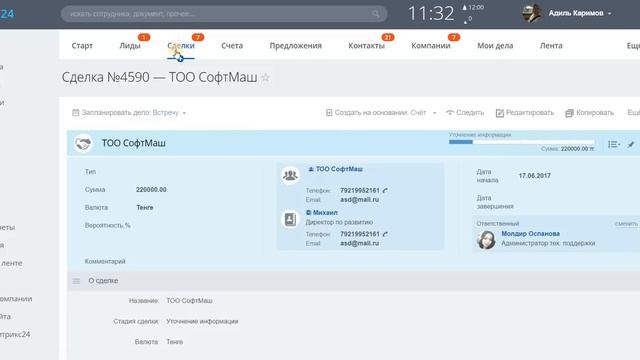This screenshot has height=360, width=640.
Task: Call Михаил via phone handset icon
Action: coord(385,234)
